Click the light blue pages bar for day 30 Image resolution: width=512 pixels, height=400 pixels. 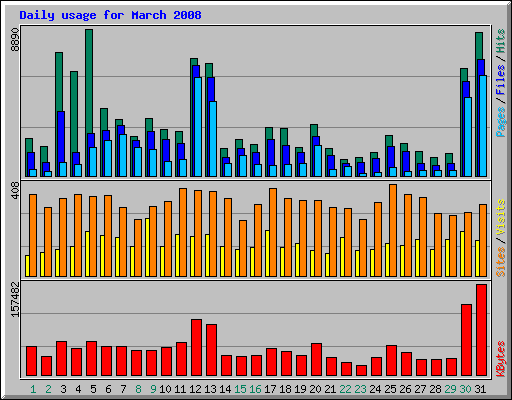click(468, 137)
